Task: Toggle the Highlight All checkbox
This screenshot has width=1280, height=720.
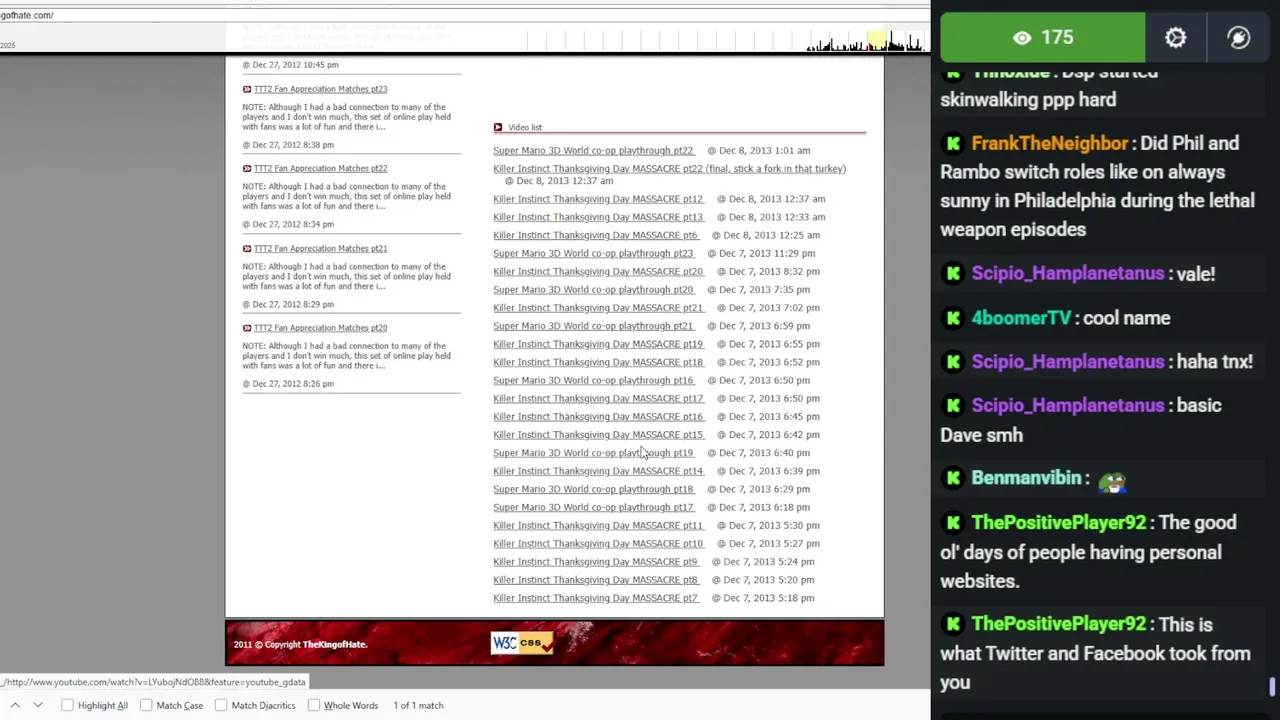Action: 67,705
